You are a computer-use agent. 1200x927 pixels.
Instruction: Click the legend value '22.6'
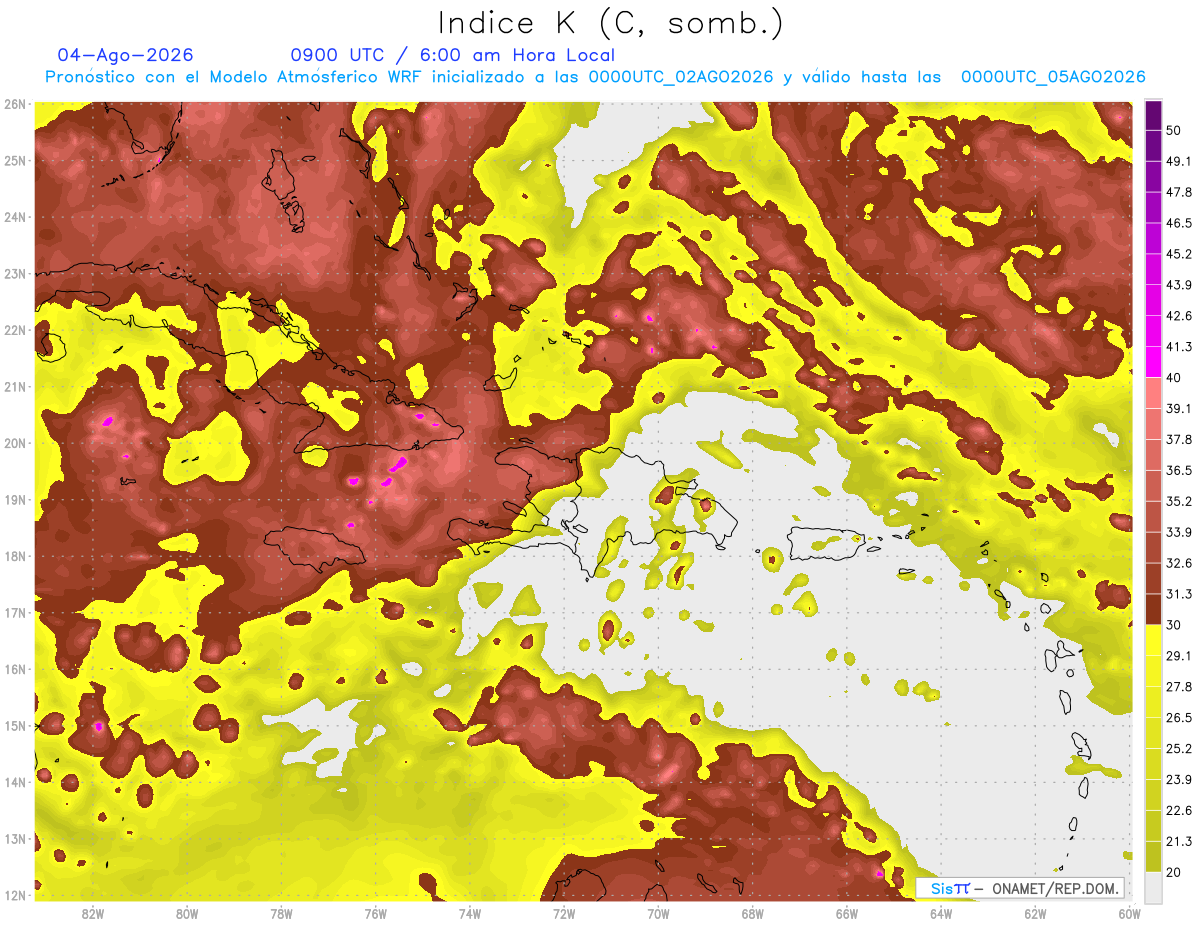1178,811
